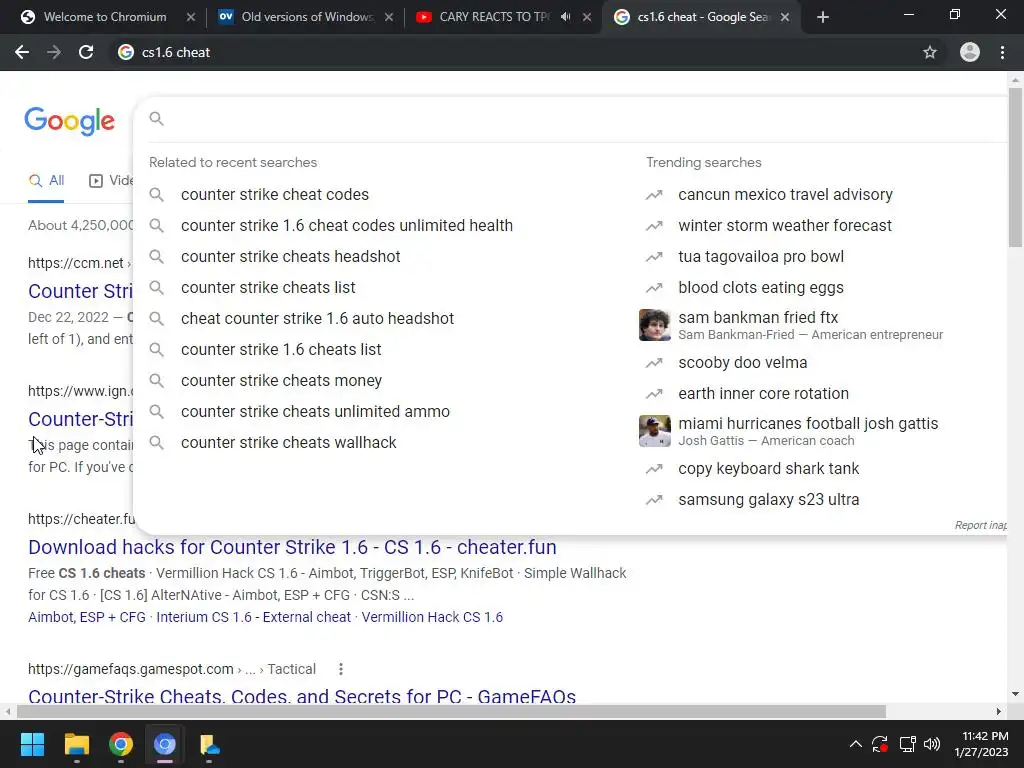Select trending search samsung galaxy s23 ultra
The height and width of the screenshot is (768, 1024).
tap(769, 500)
